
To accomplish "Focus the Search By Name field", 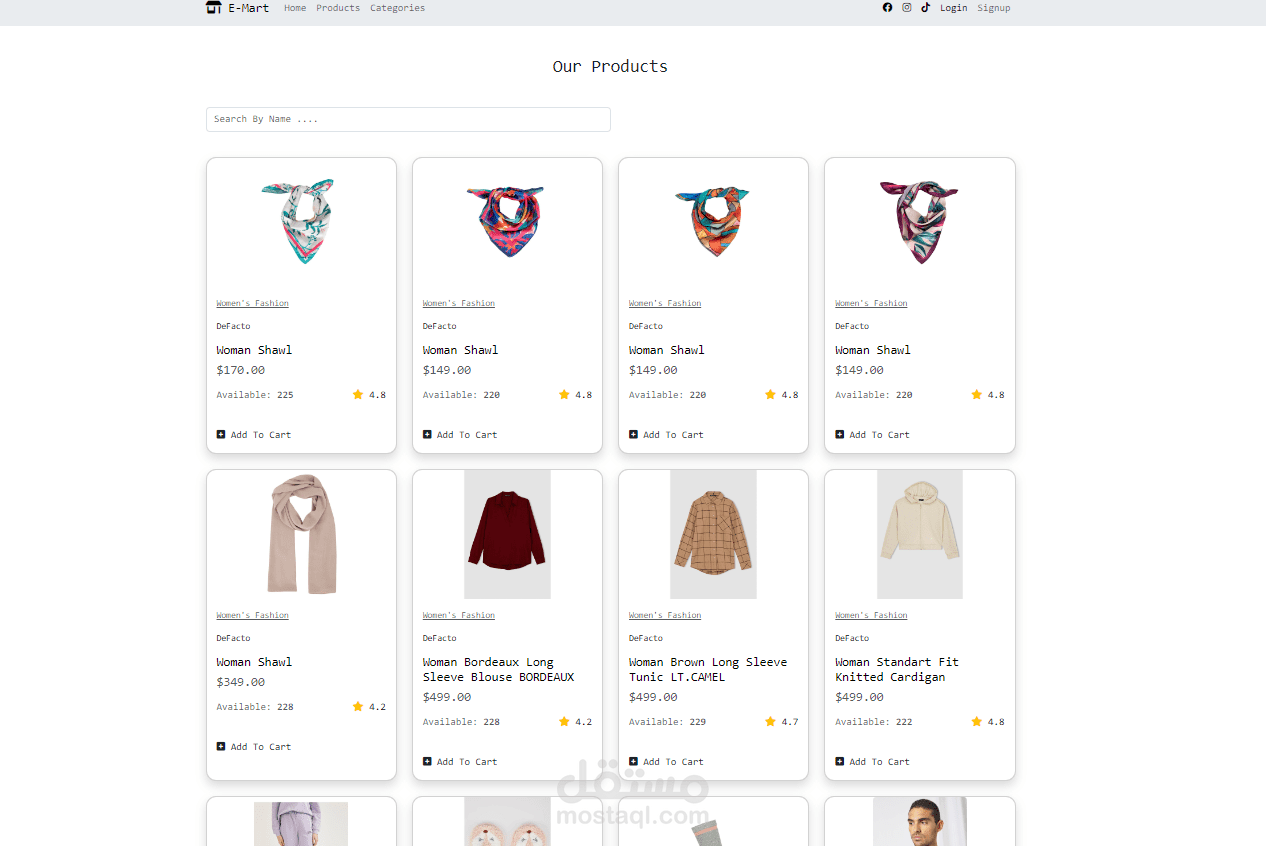I will tap(408, 119).
